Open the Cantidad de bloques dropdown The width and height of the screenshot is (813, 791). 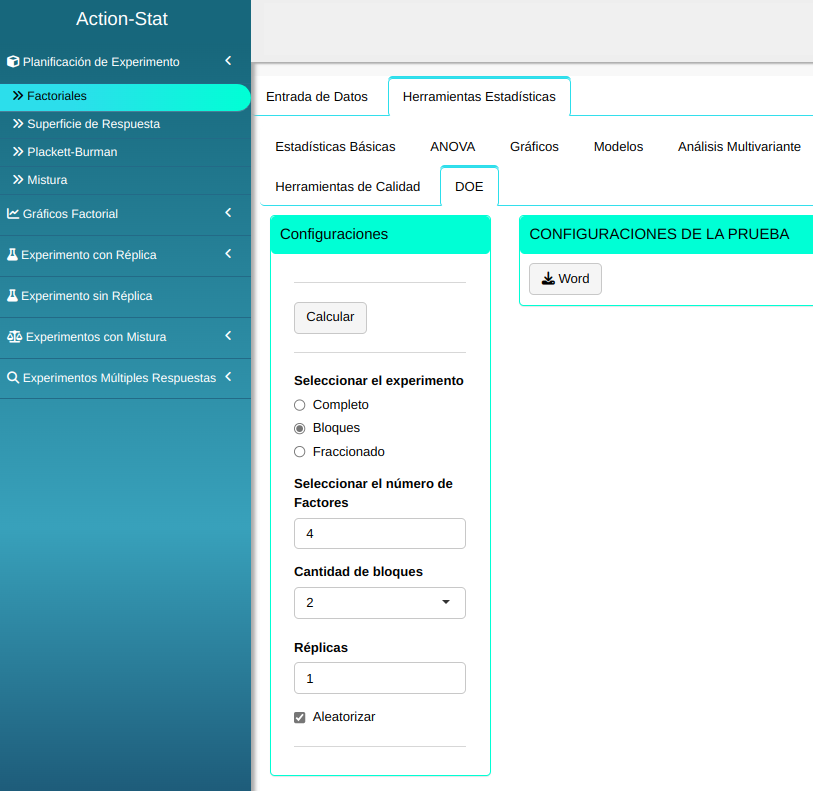pyautogui.click(x=380, y=603)
